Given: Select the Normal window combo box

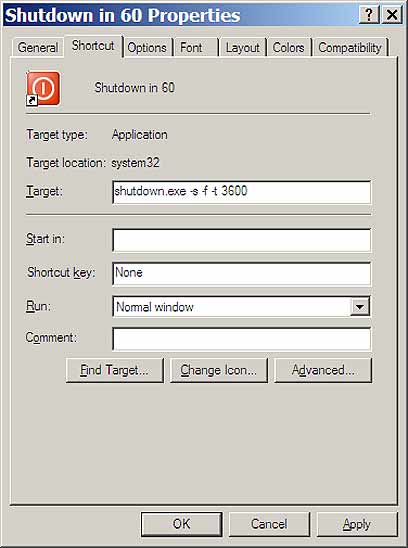Looking at the screenshot, I should 241,307.
